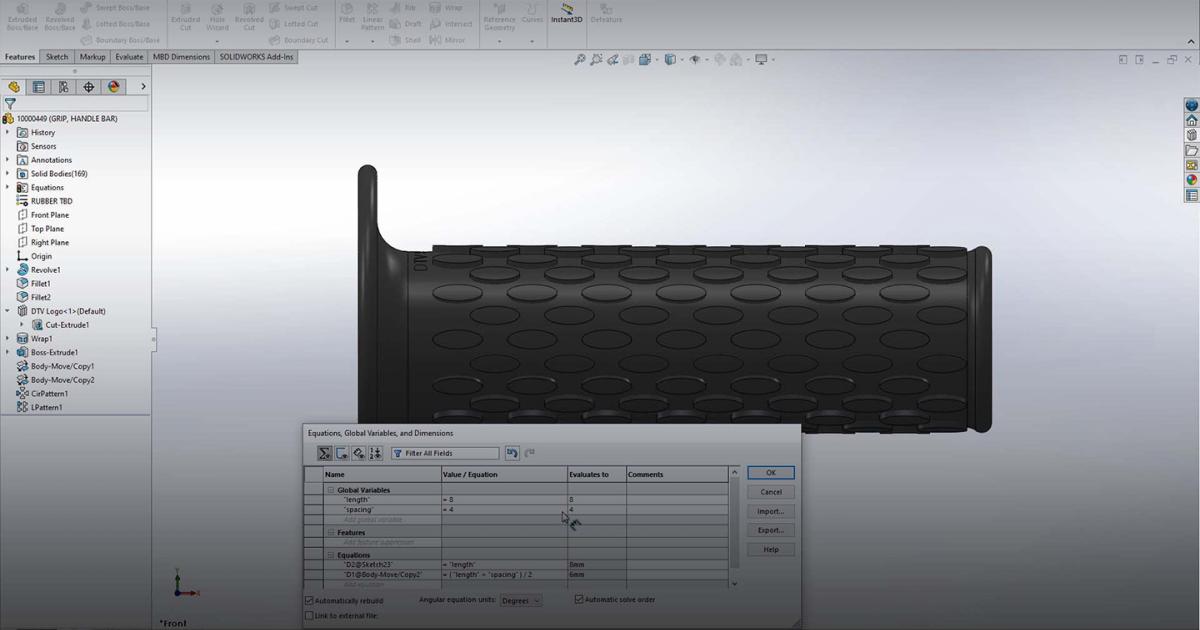Click Previous View icon in heads-up toolbar
The width and height of the screenshot is (1200, 630).
point(613,60)
